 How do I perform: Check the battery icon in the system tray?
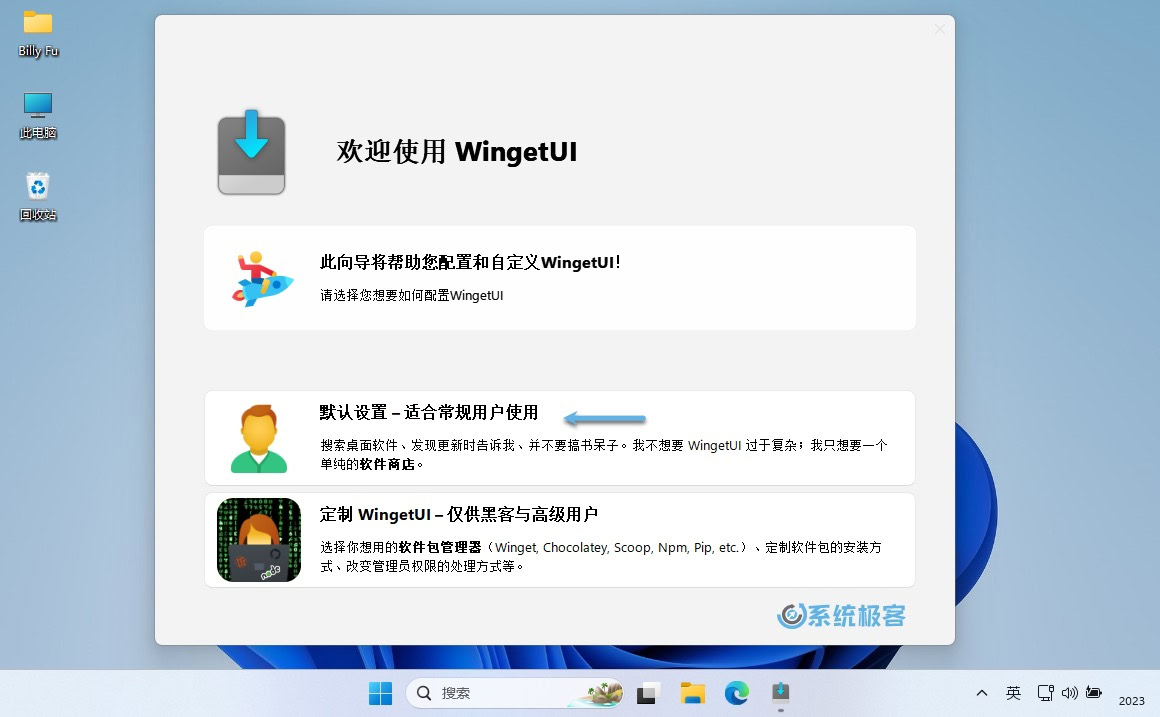click(x=1093, y=692)
